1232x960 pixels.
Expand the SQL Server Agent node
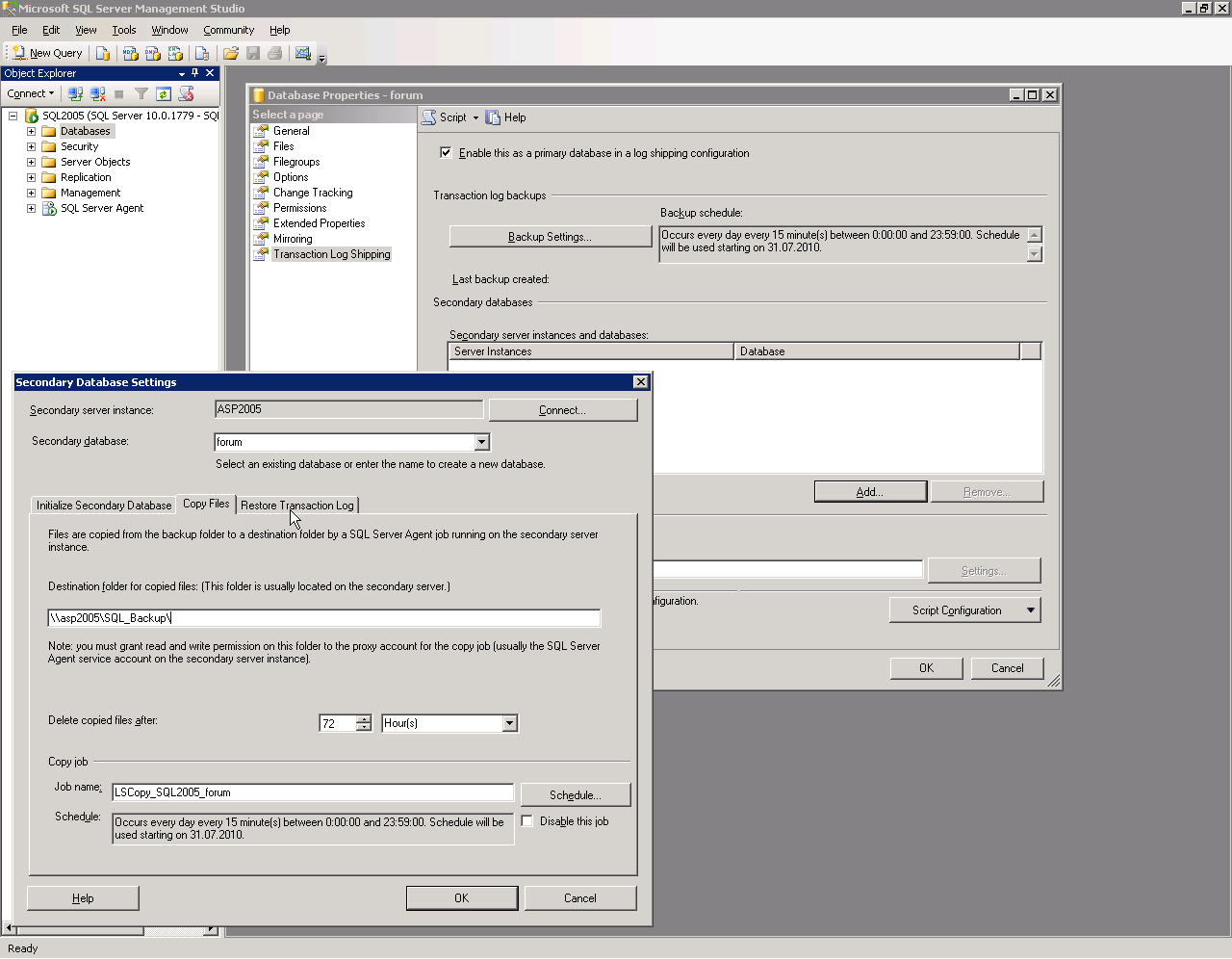pos(31,208)
